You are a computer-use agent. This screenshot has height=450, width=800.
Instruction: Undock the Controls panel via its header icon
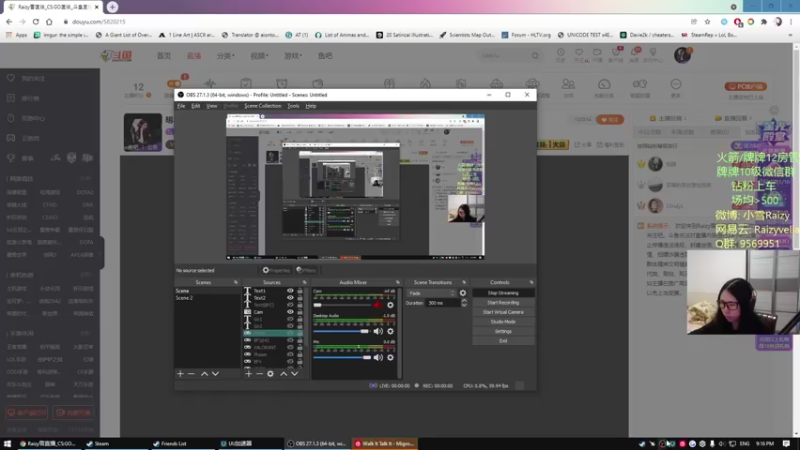pyautogui.click(x=531, y=282)
